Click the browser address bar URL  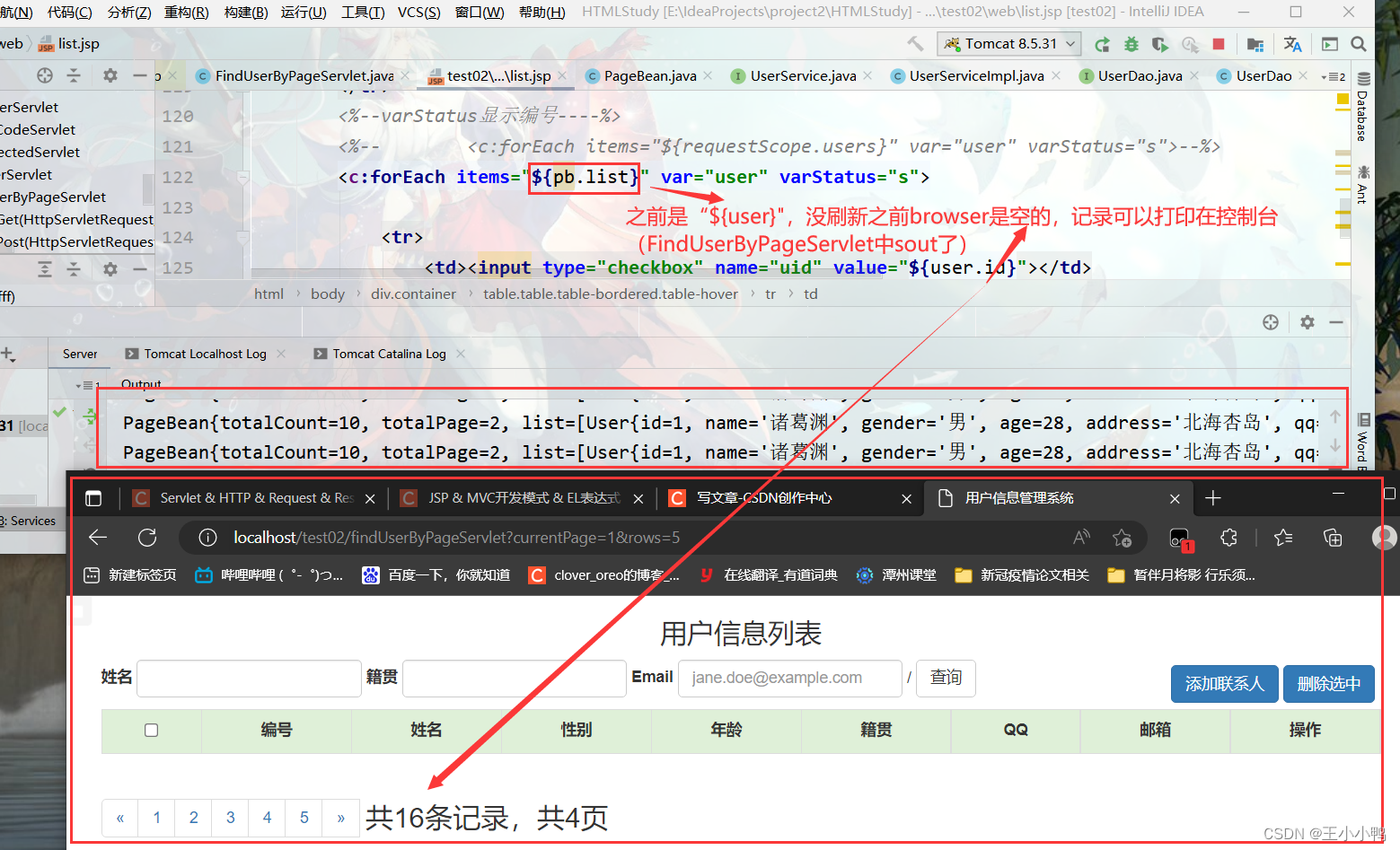(457, 538)
